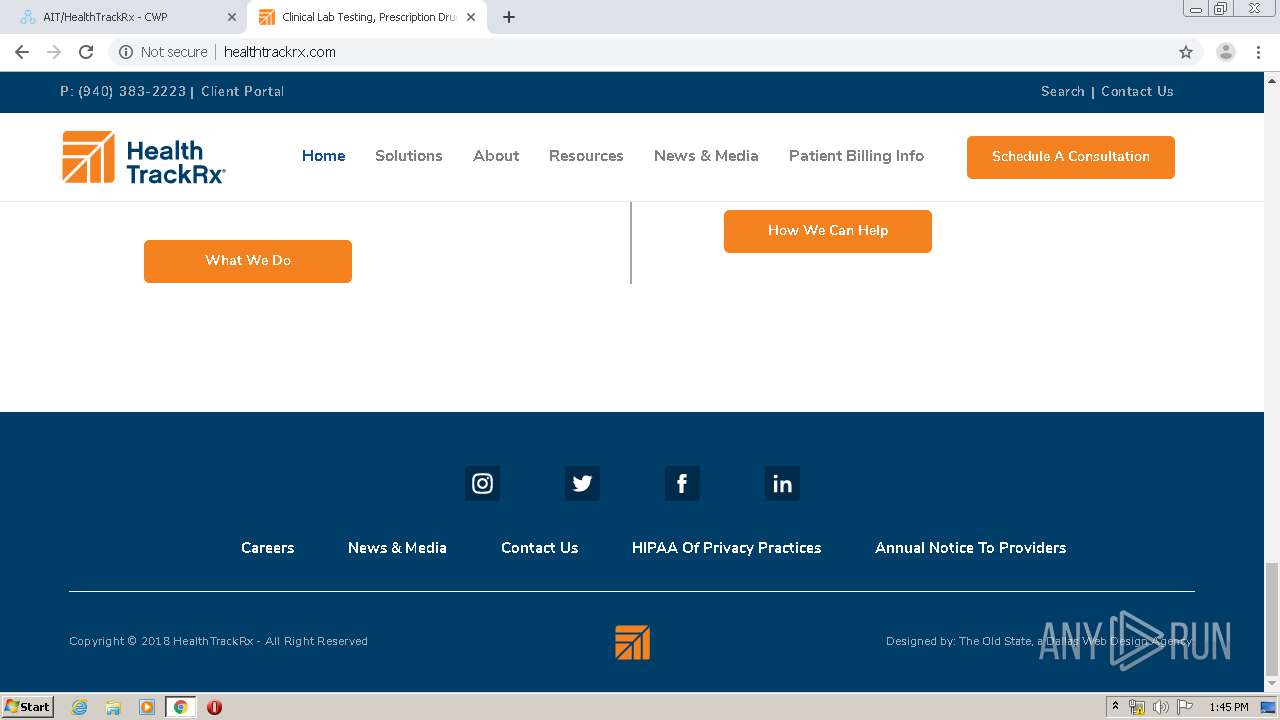This screenshot has height=720, width=1280.
Task: Open Chrome three-dot menu
Action: 1258,52
